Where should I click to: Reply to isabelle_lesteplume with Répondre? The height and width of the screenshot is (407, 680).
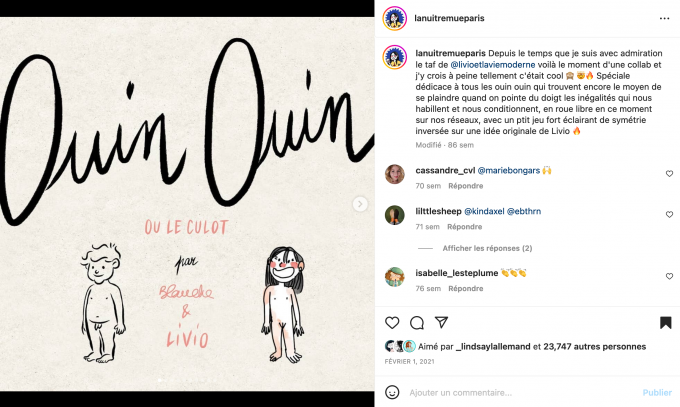466,289
